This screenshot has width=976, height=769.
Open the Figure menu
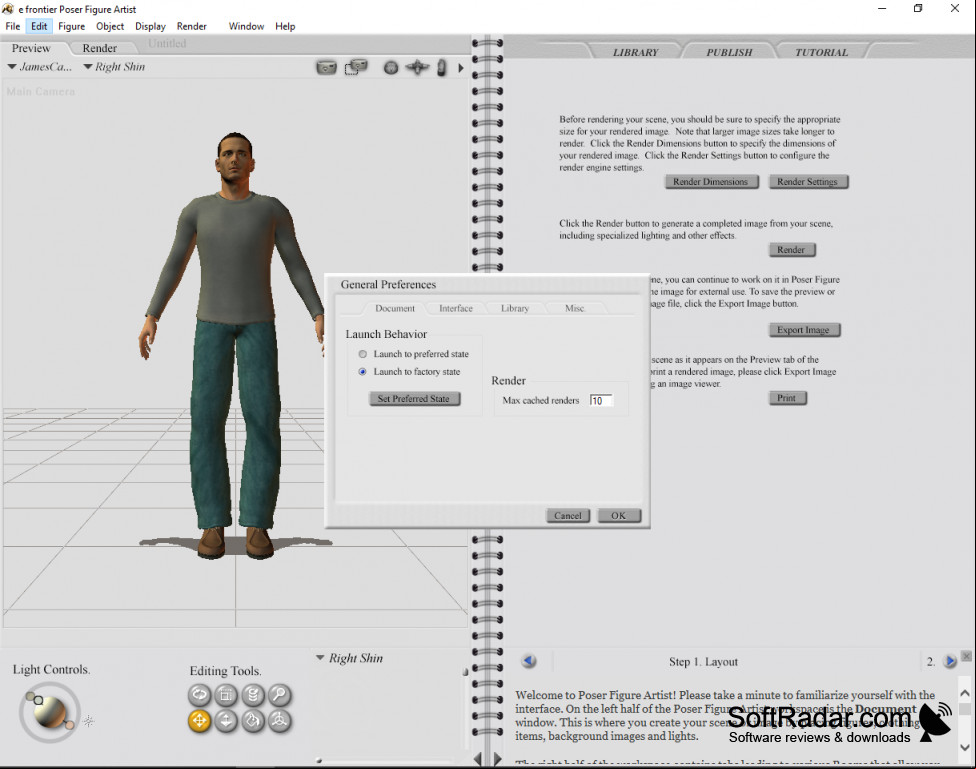[x=72, y=26]
